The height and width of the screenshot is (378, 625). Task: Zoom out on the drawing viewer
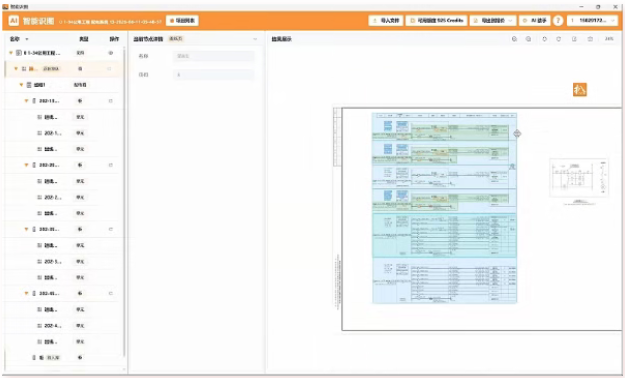(x=528, y=39)
